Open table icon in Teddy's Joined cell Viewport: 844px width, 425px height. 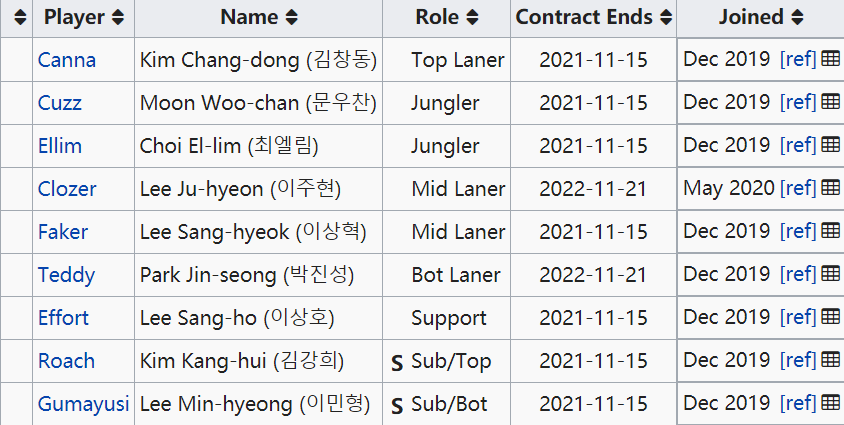[831, 274]
